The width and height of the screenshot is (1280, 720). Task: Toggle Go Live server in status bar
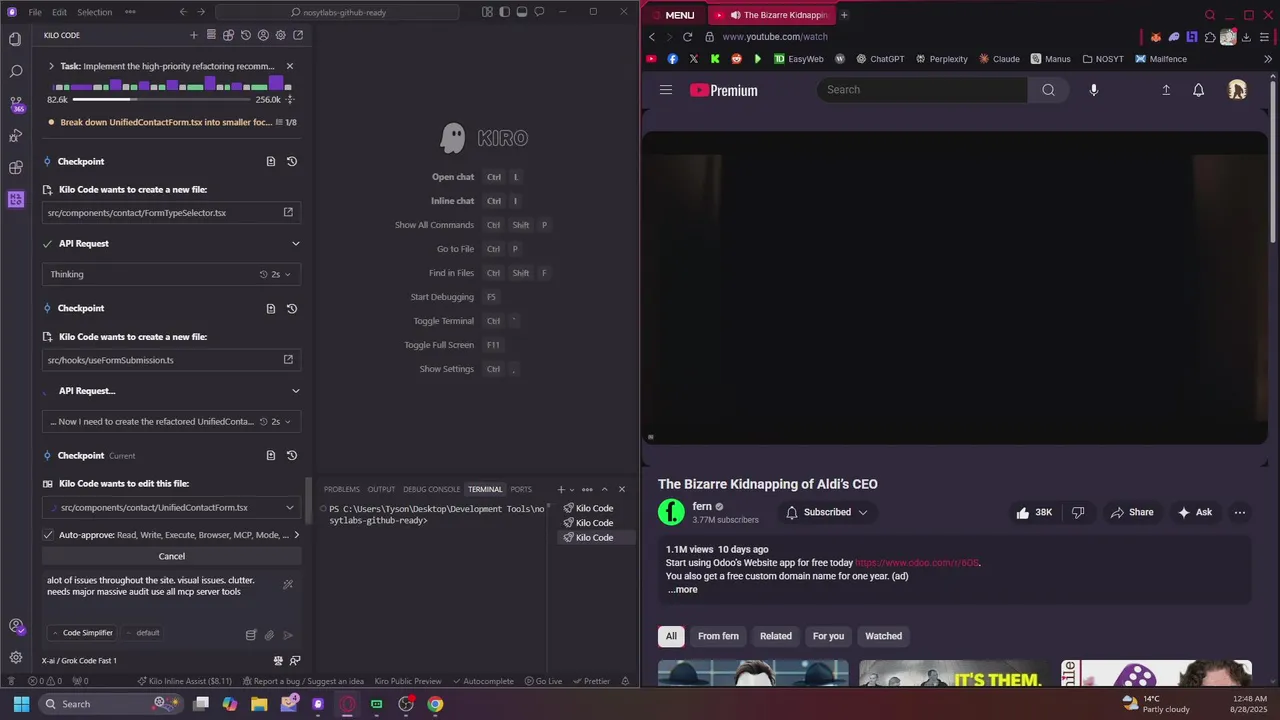(542, 681)
